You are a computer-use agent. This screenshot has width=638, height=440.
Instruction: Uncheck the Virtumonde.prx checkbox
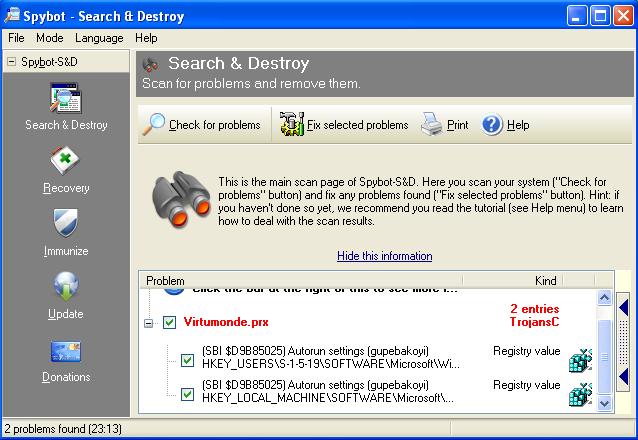(169, 322)
